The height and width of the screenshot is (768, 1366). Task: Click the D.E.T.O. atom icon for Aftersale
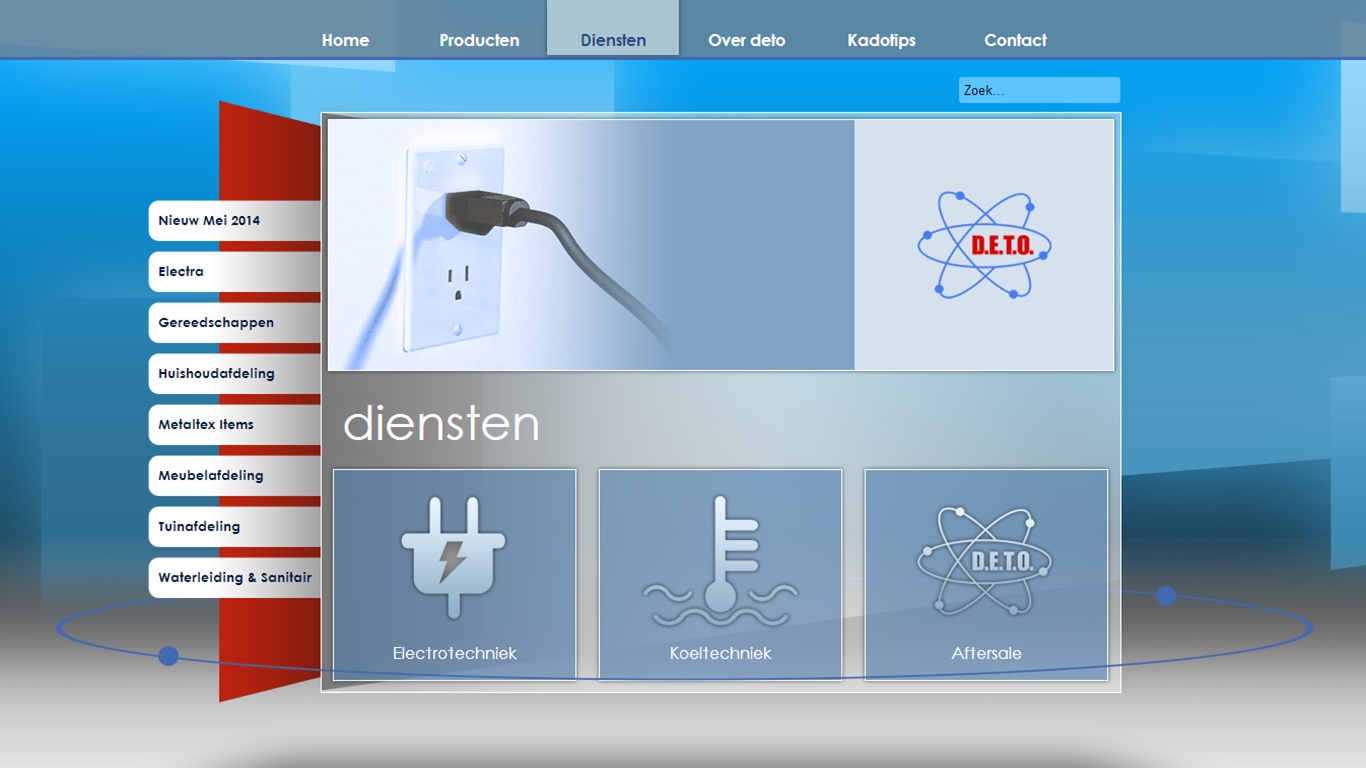(x=985, y=560)
